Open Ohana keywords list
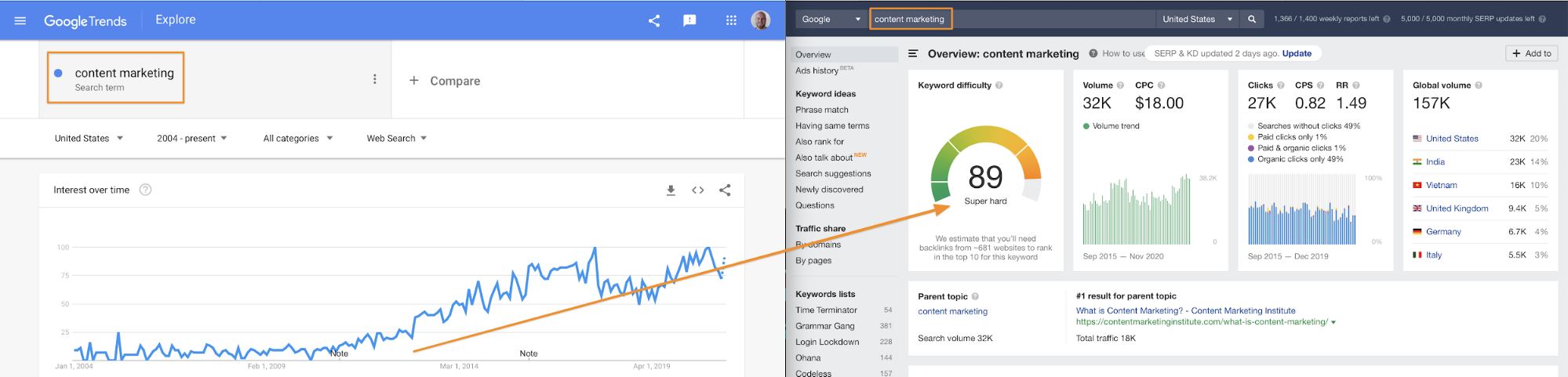This screenshot has width=1568, height=377. point(808,358)
